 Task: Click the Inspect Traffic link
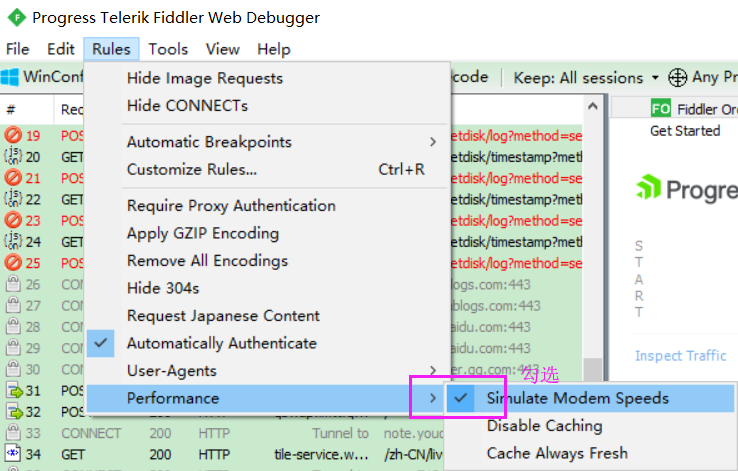(x=681, y=356)
